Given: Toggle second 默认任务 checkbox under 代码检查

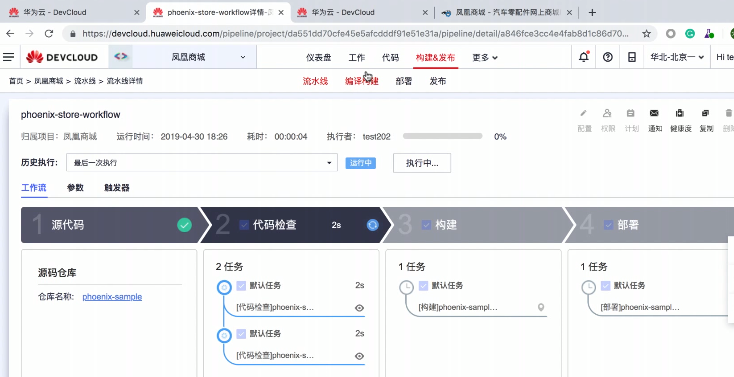Looking at the screenshot, I should (241, 333).
